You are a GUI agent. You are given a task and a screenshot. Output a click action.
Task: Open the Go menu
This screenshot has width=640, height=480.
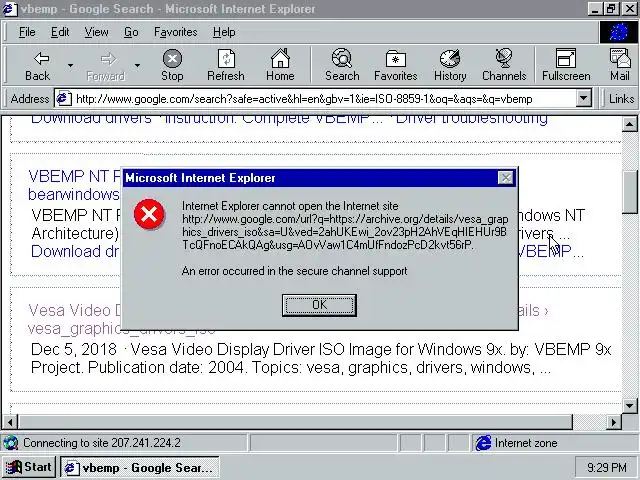tap(131, 32)
